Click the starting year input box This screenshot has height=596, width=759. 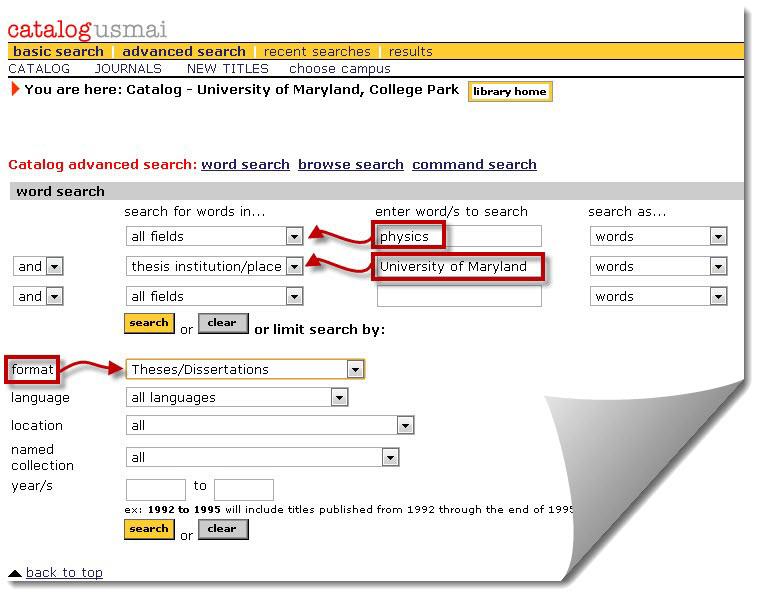coord(156,490)
